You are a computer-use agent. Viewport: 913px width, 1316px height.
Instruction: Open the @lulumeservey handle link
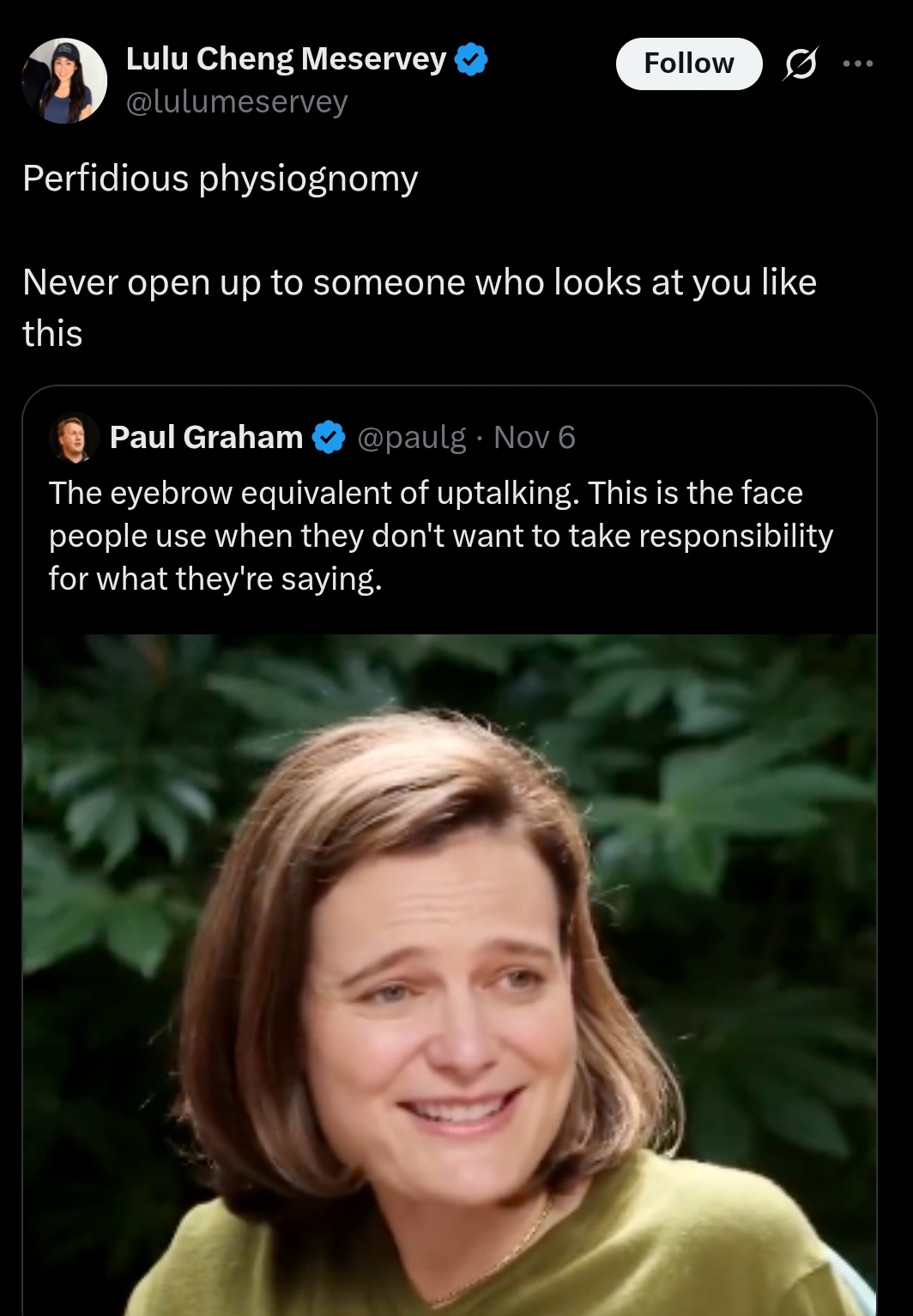[x=237, y=101]
